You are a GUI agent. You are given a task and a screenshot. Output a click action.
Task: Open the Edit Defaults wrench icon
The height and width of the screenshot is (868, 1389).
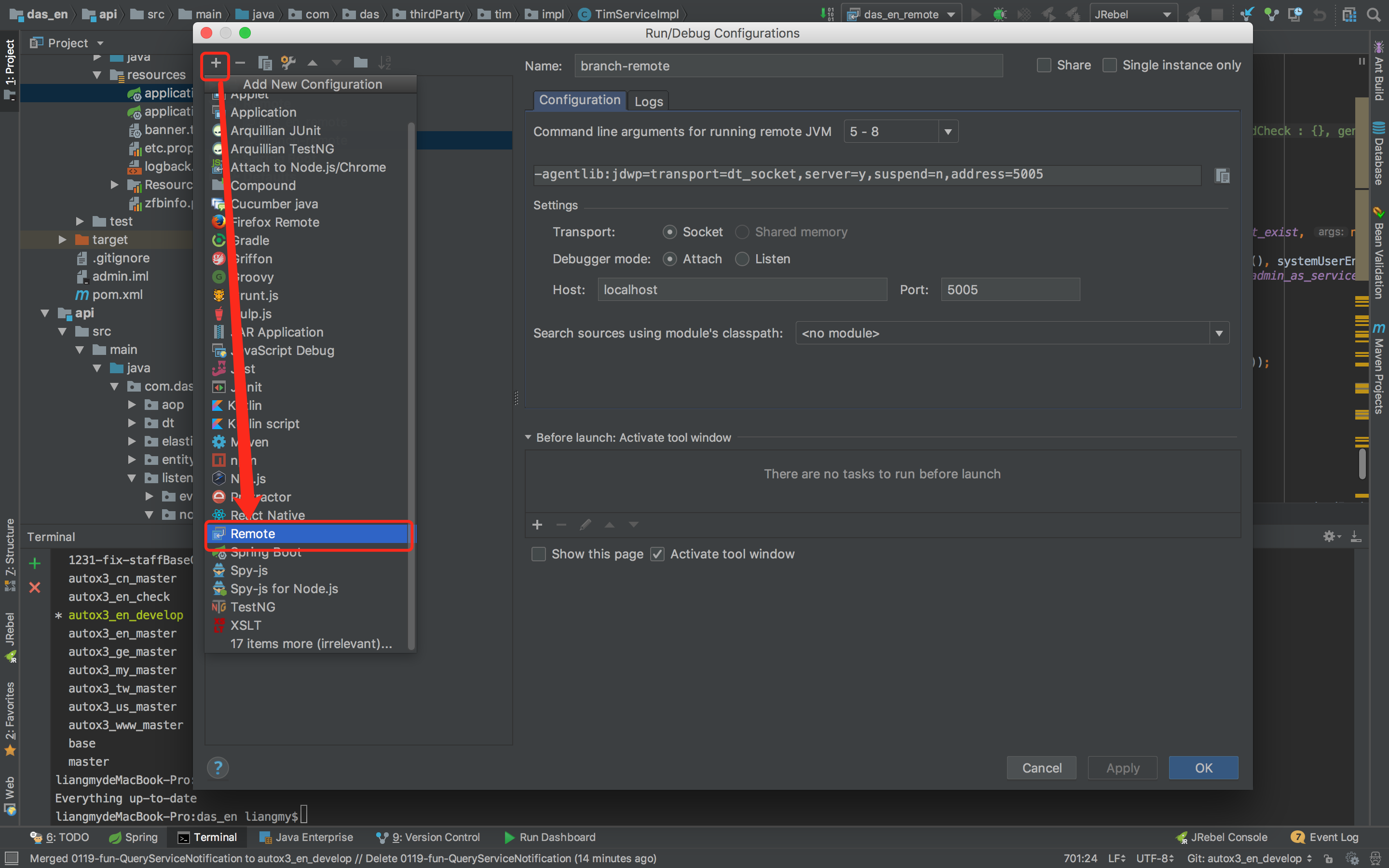click(288, 63)
